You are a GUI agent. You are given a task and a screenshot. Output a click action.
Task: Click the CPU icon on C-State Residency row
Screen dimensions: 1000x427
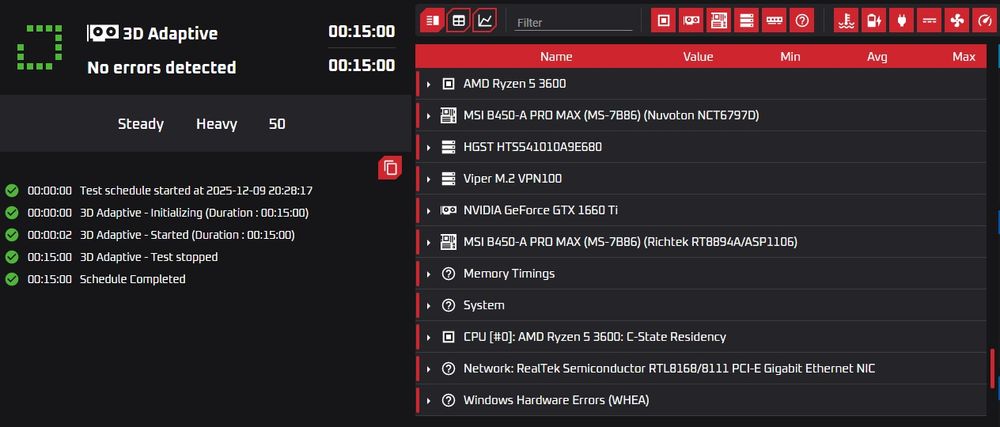[448, 337]
